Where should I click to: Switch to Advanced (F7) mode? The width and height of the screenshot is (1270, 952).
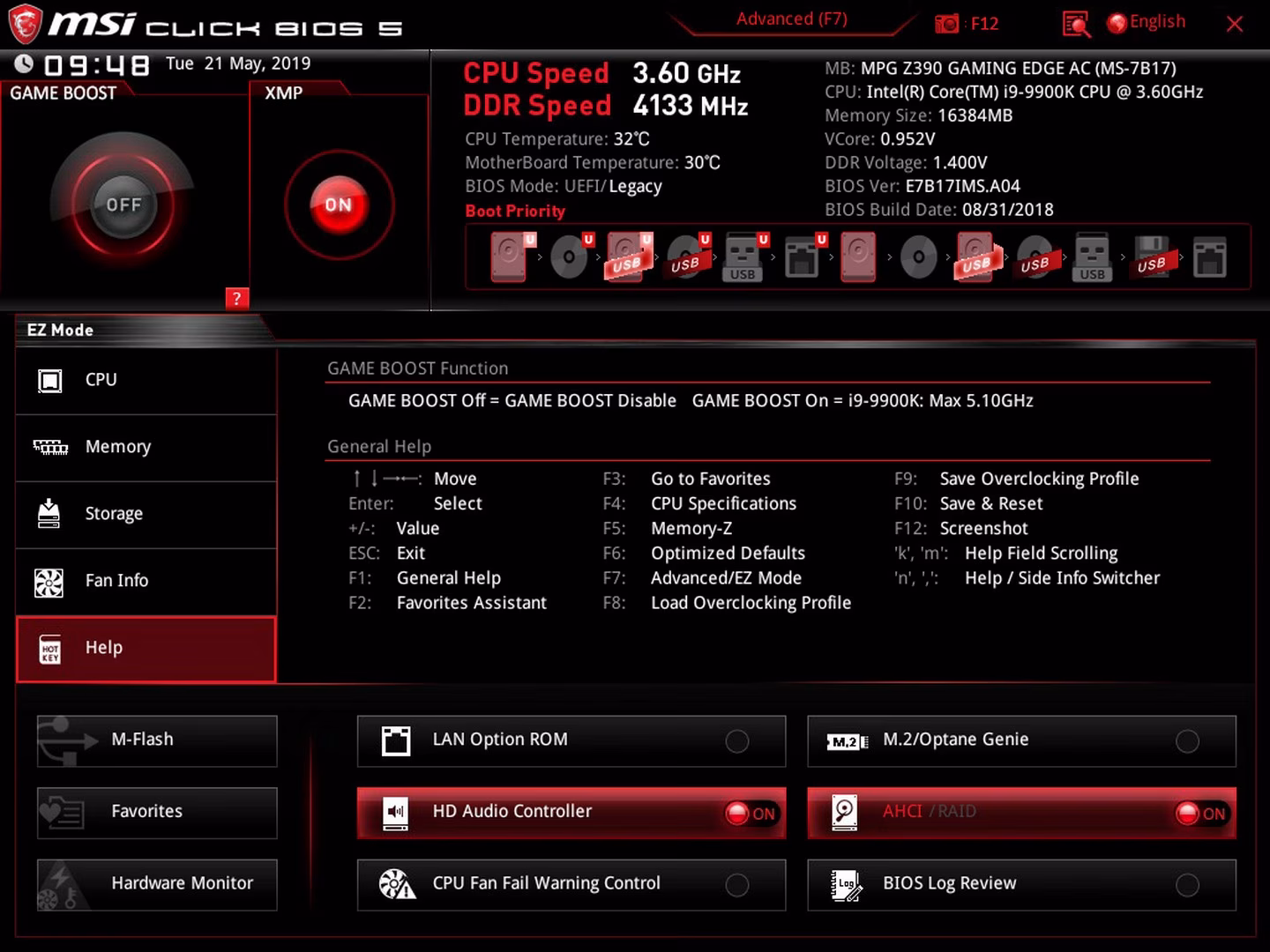(792, 19)
